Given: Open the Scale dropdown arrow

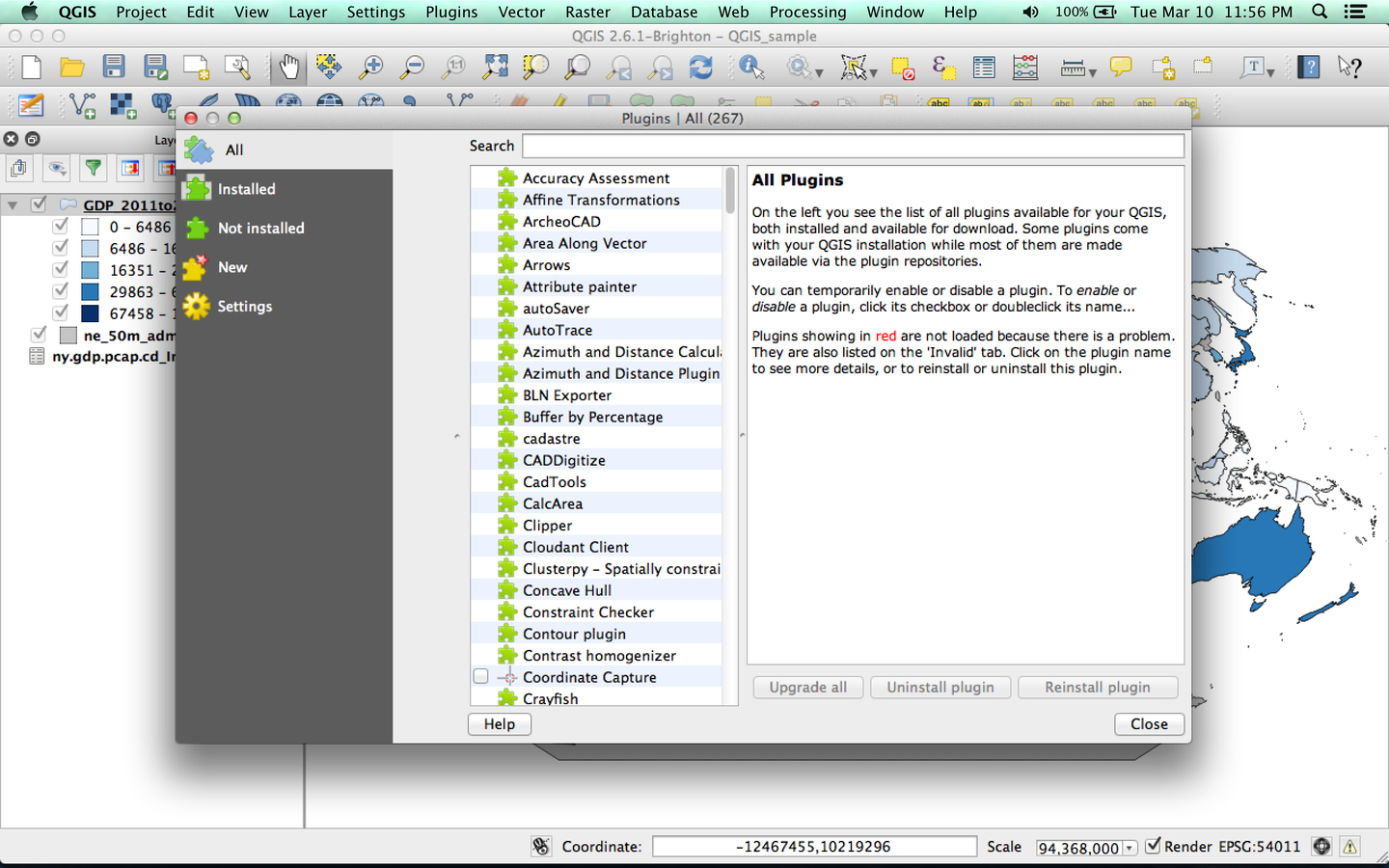Looking at the screenshot, I should [1130, 848].
